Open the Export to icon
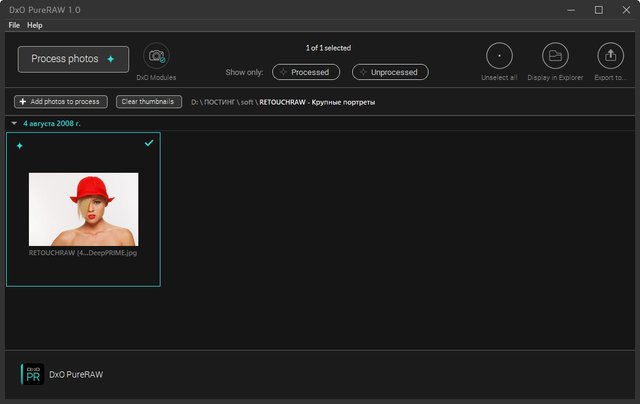The height and width of the screenshot is (404, 640). click(610, 57)
